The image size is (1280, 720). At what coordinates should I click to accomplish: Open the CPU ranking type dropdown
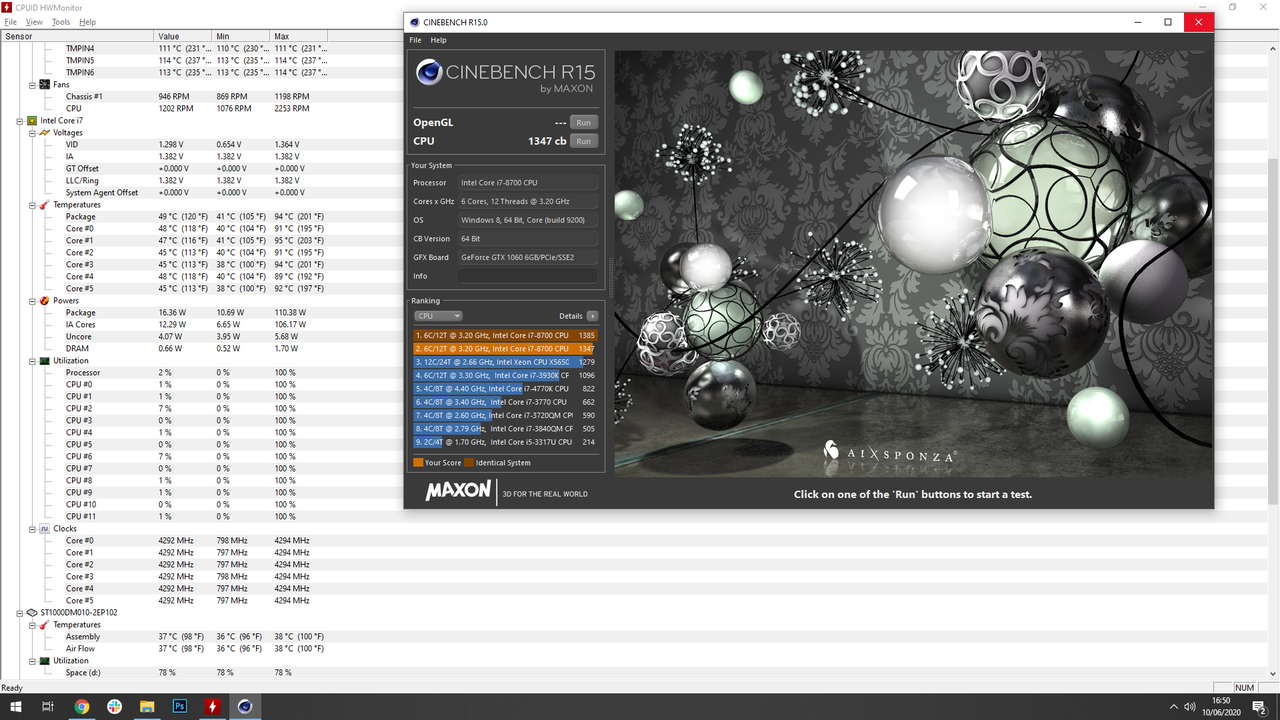[438, 316]
